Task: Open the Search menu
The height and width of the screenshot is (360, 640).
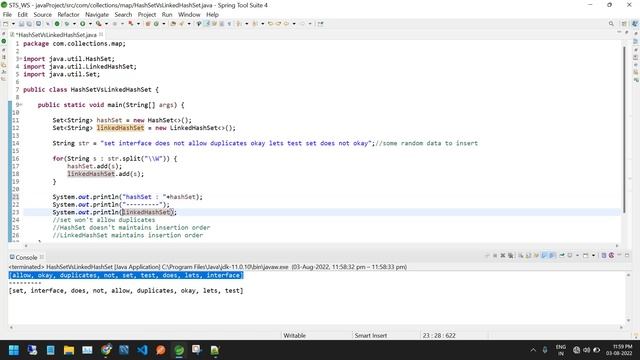Action: [x=123, y=14]
